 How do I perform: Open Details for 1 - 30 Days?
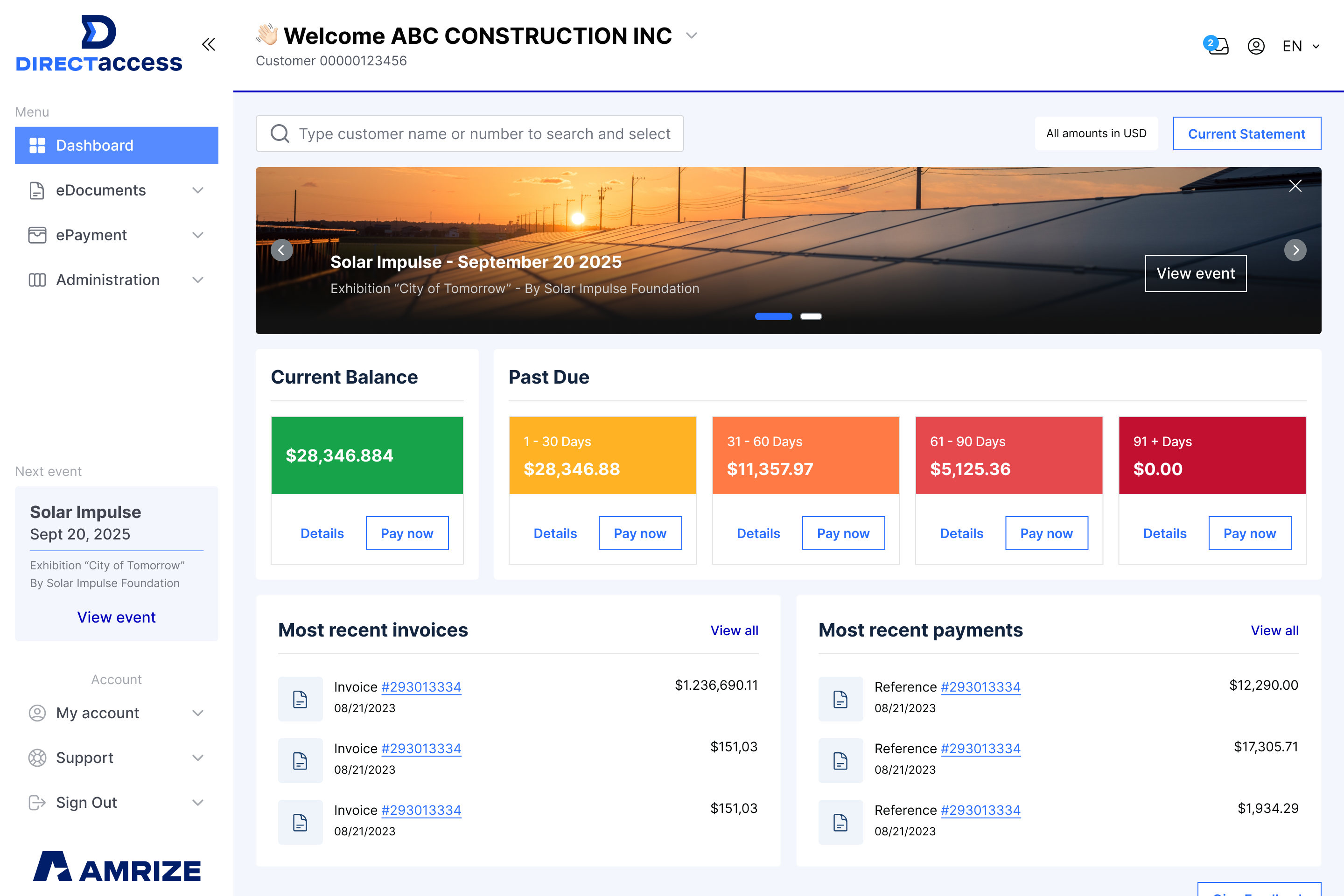coord(555,533)
